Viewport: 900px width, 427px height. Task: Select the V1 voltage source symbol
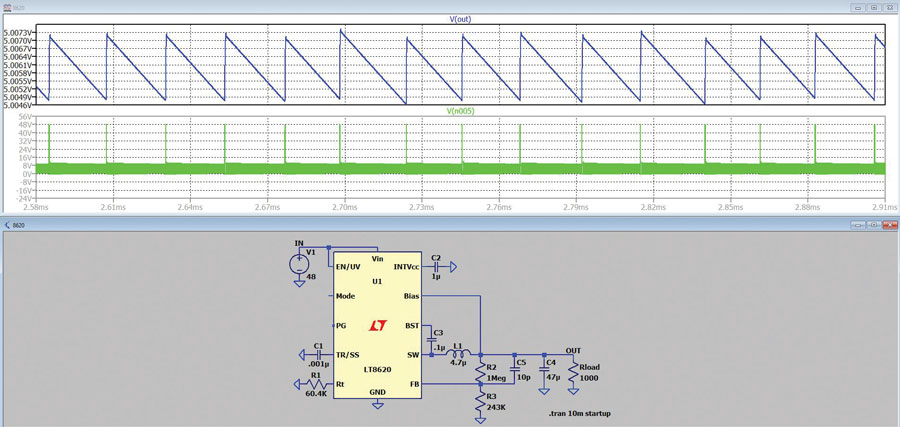coord(299,265)
